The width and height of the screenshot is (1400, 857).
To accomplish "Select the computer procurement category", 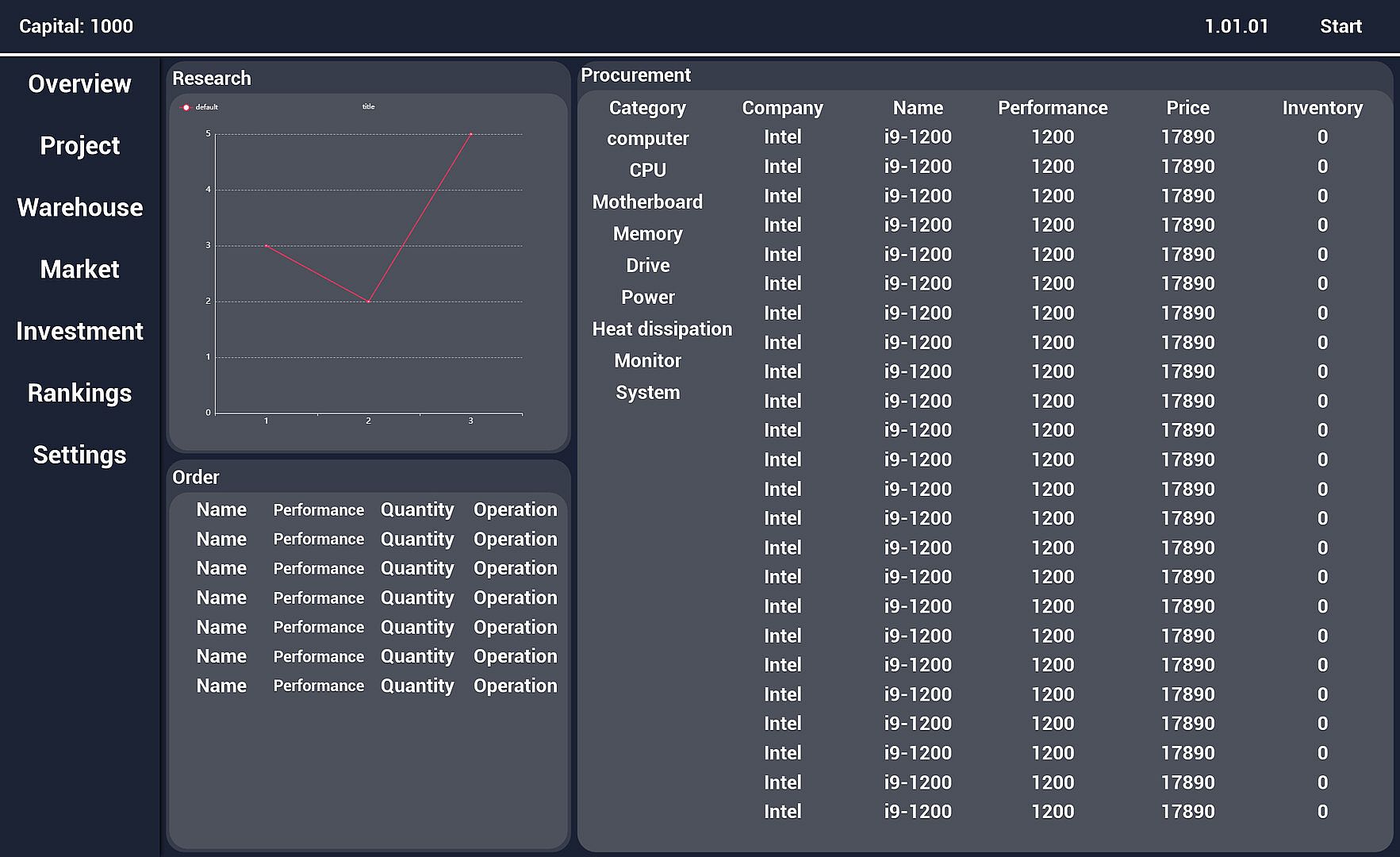I will [x=647, y=139].
